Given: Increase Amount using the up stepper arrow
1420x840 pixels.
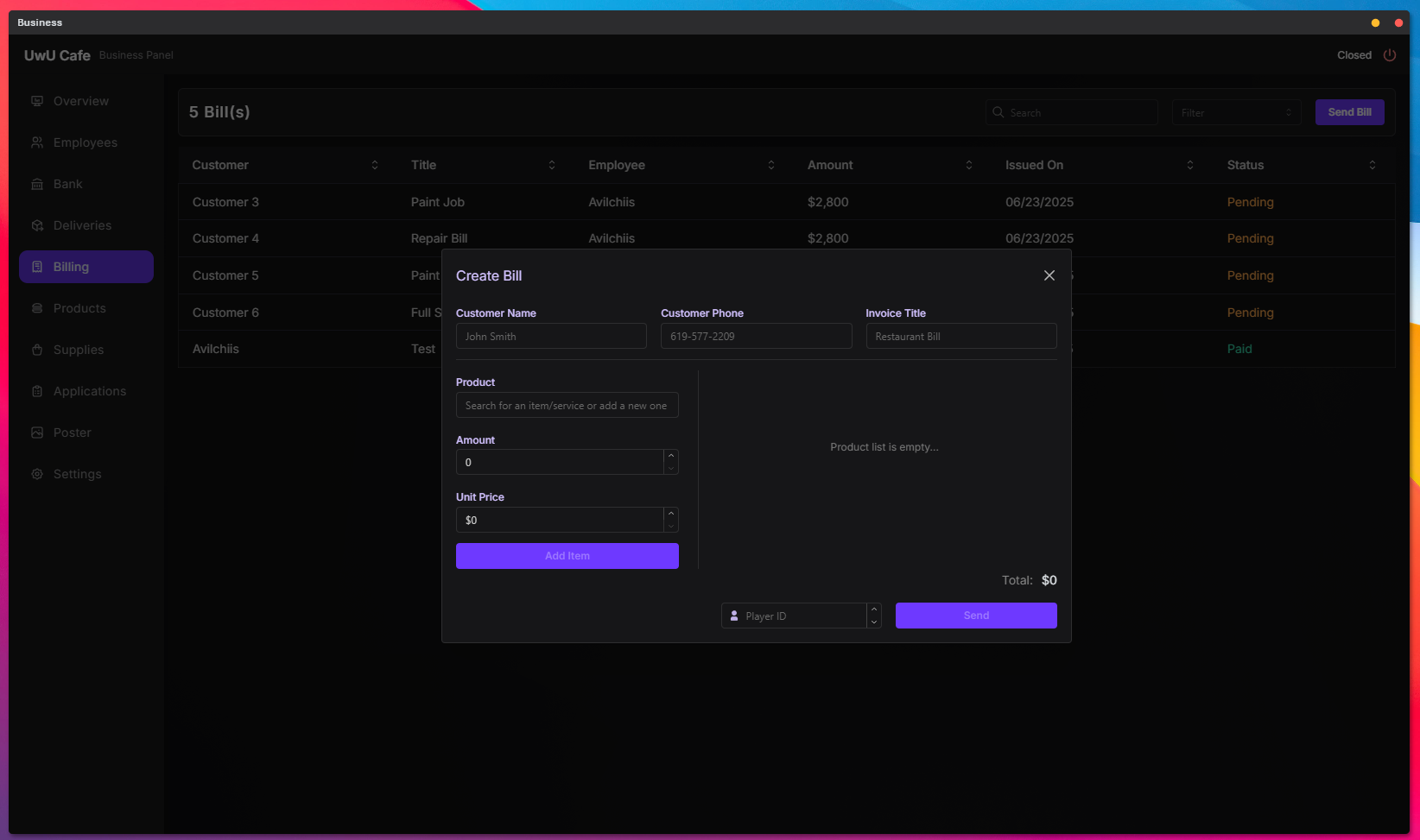Looking at the screenshot, I should pyautogui.click(x=671, y=456).
